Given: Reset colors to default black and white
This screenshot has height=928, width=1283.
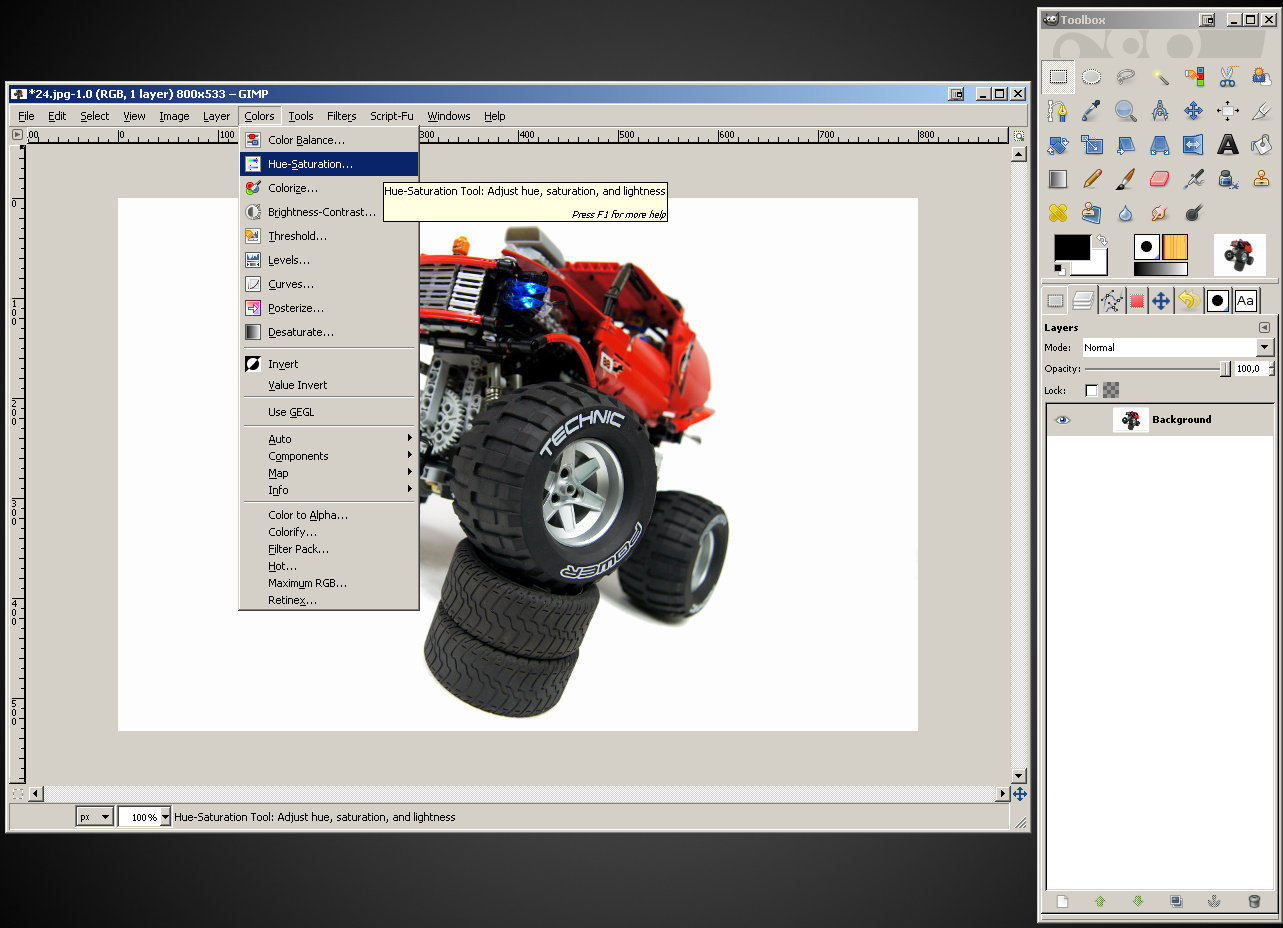Looking at the screenshot, I should [x=1060, y=269].
